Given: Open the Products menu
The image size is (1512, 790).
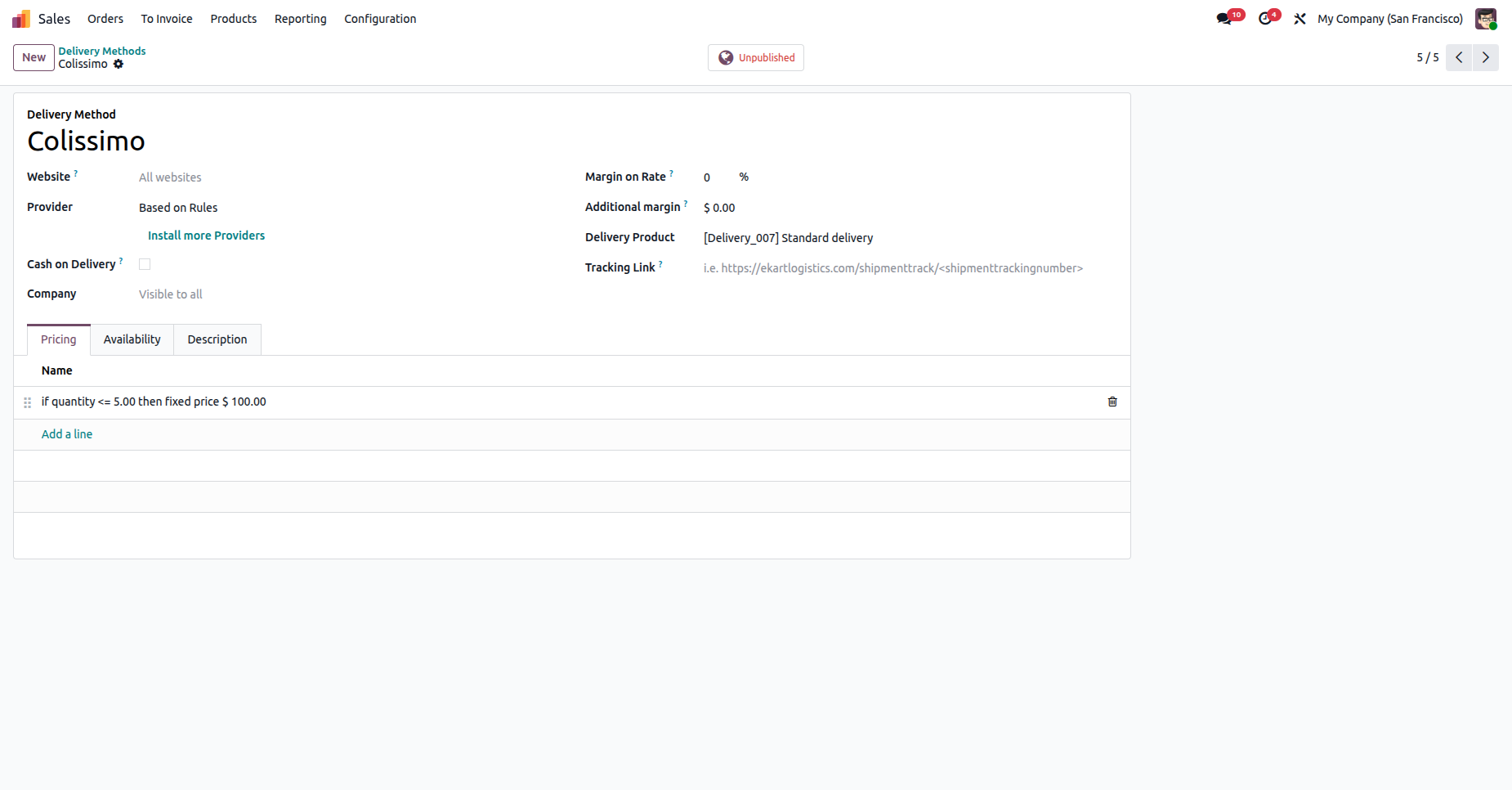Looking at the screenshot, I should [234, 19].
